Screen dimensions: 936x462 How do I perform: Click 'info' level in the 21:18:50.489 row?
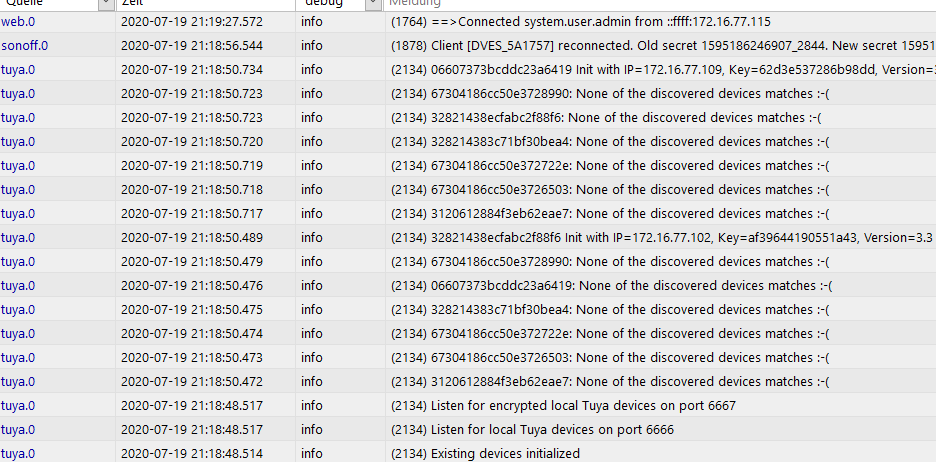[312, 238]
